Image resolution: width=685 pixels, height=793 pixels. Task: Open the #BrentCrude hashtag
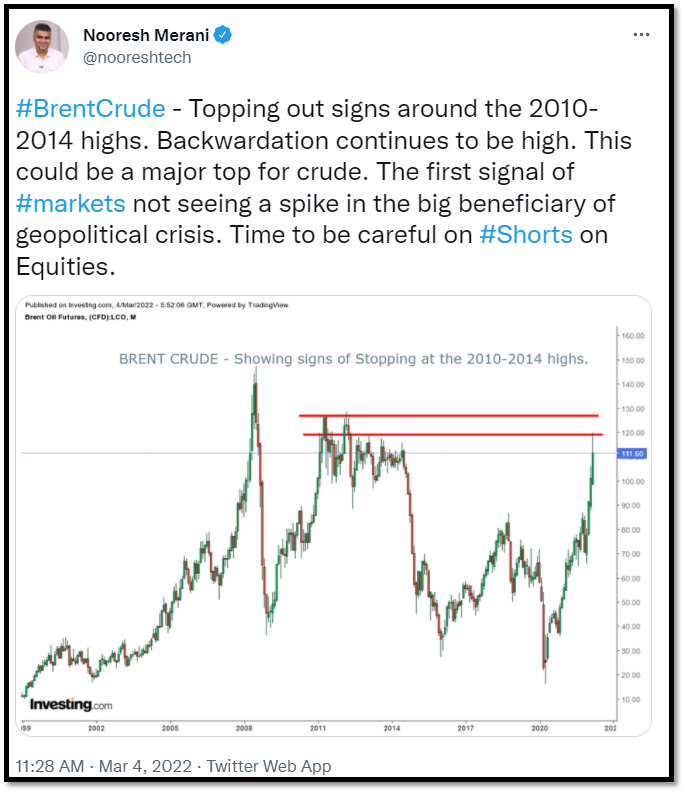tap(91, 109)
